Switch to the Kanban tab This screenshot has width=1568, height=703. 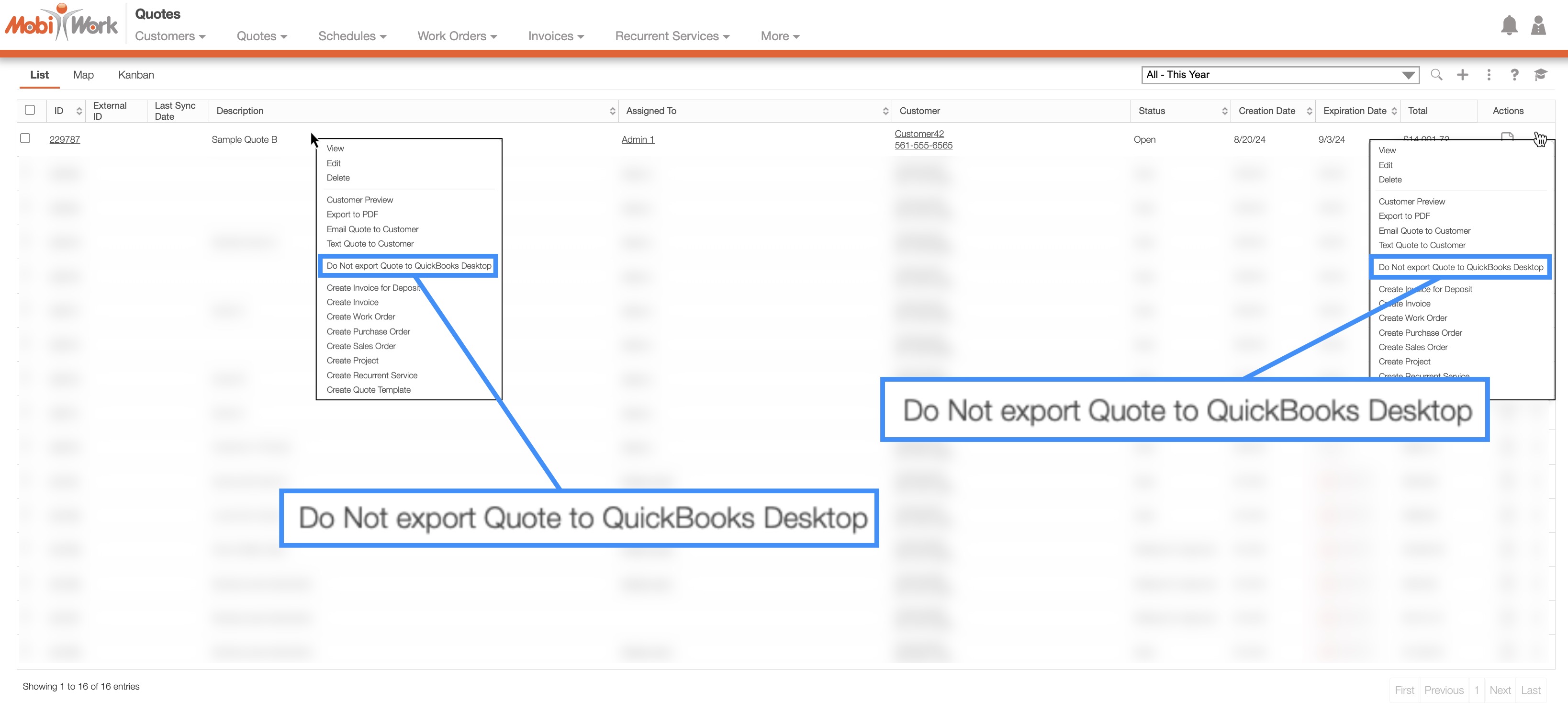[136, 75]
